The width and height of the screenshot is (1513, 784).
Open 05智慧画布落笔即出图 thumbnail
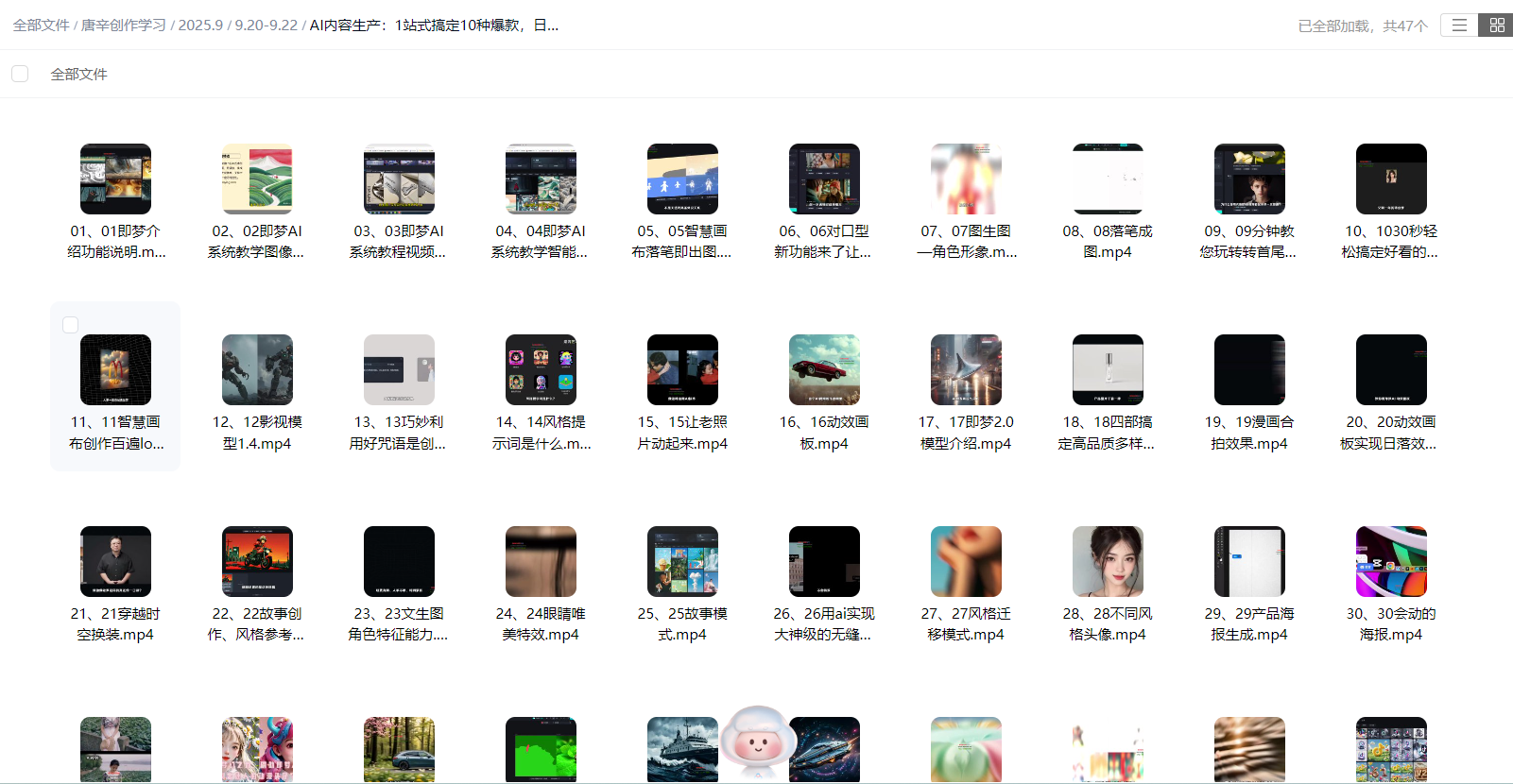click(682, 179)
